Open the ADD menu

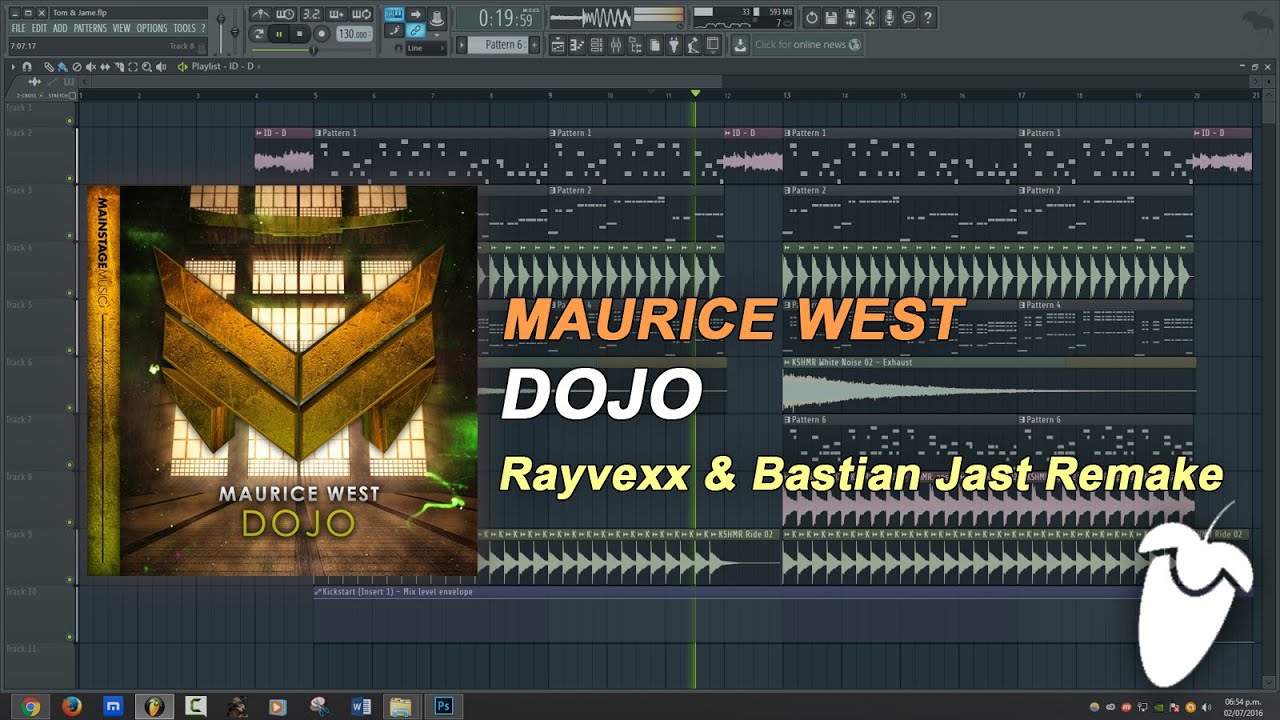(60, 28)
